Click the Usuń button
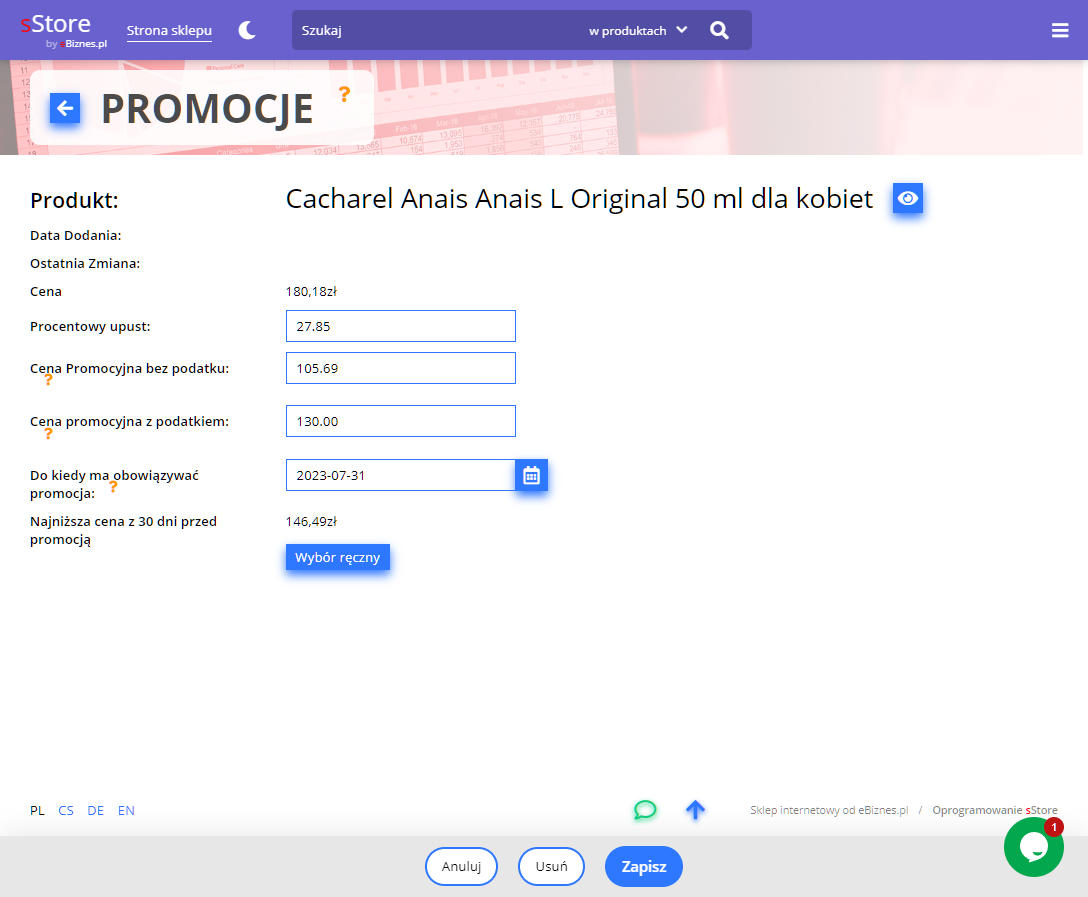 pyautogui.click(x=552, y=866)
